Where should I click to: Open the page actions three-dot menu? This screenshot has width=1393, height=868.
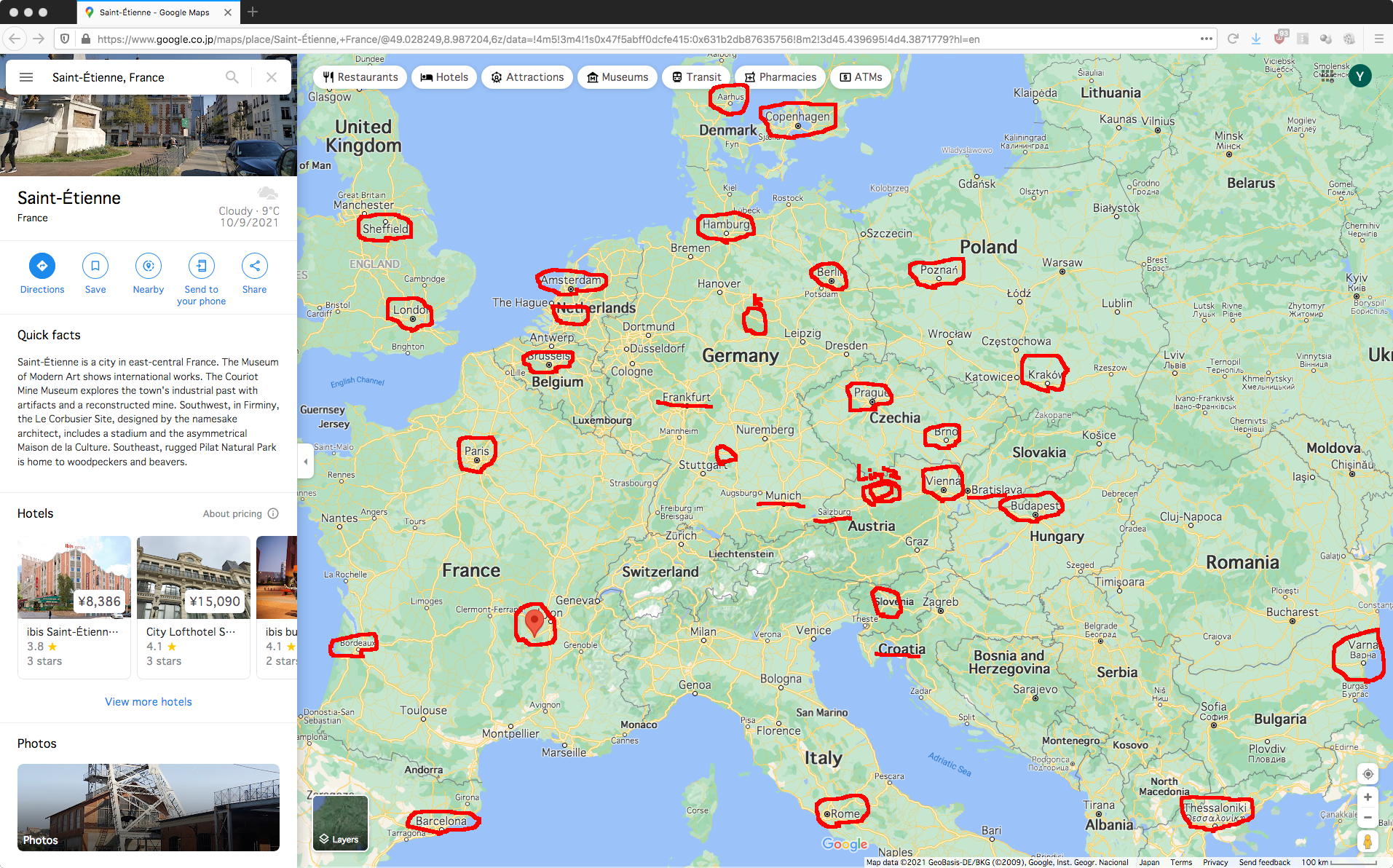click(x=1207, y=39)
